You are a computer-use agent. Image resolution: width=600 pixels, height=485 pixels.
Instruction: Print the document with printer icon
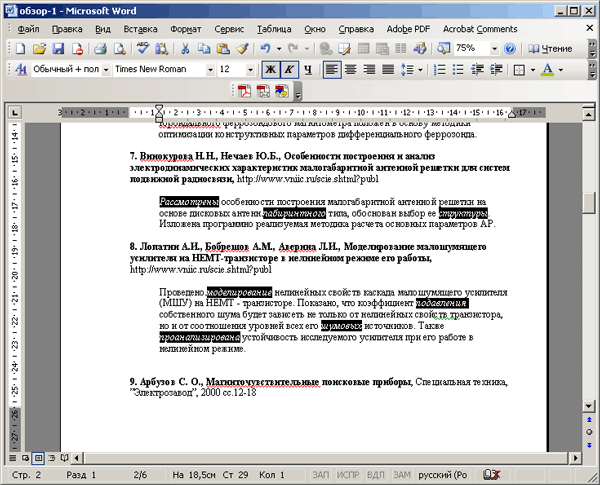(x=101, y=49)
